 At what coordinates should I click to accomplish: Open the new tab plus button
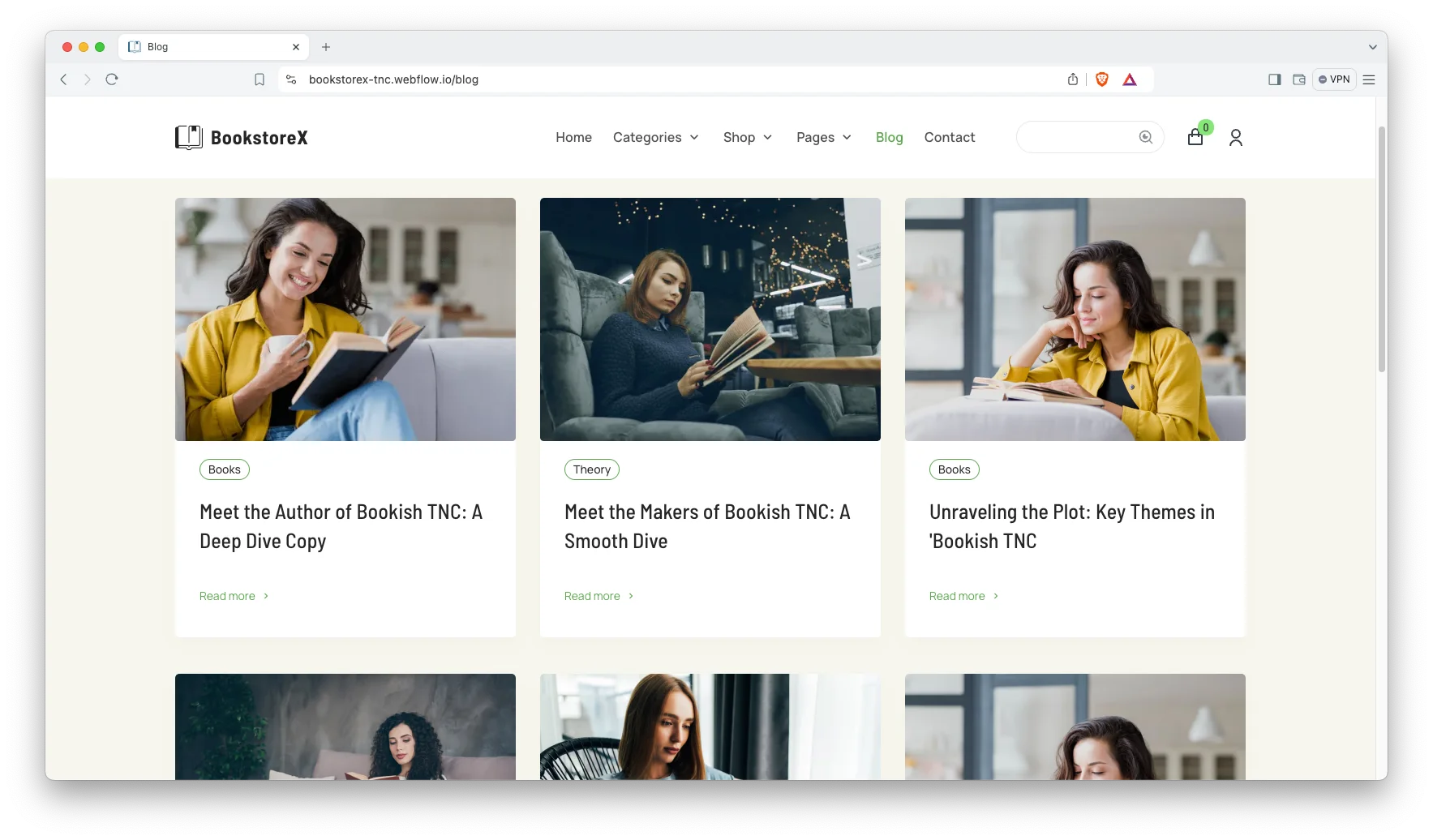(326, 47)
